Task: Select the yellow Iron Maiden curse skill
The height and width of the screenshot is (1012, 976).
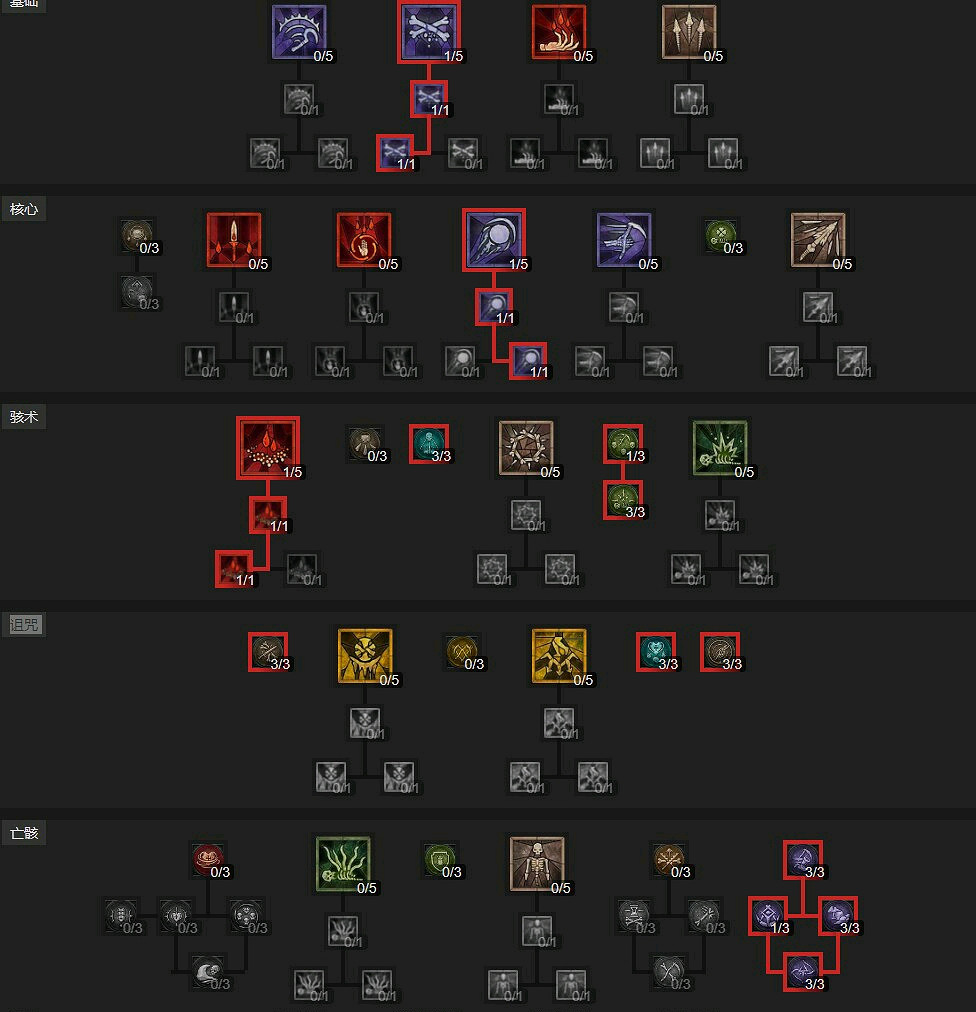Action: point(559,655)
